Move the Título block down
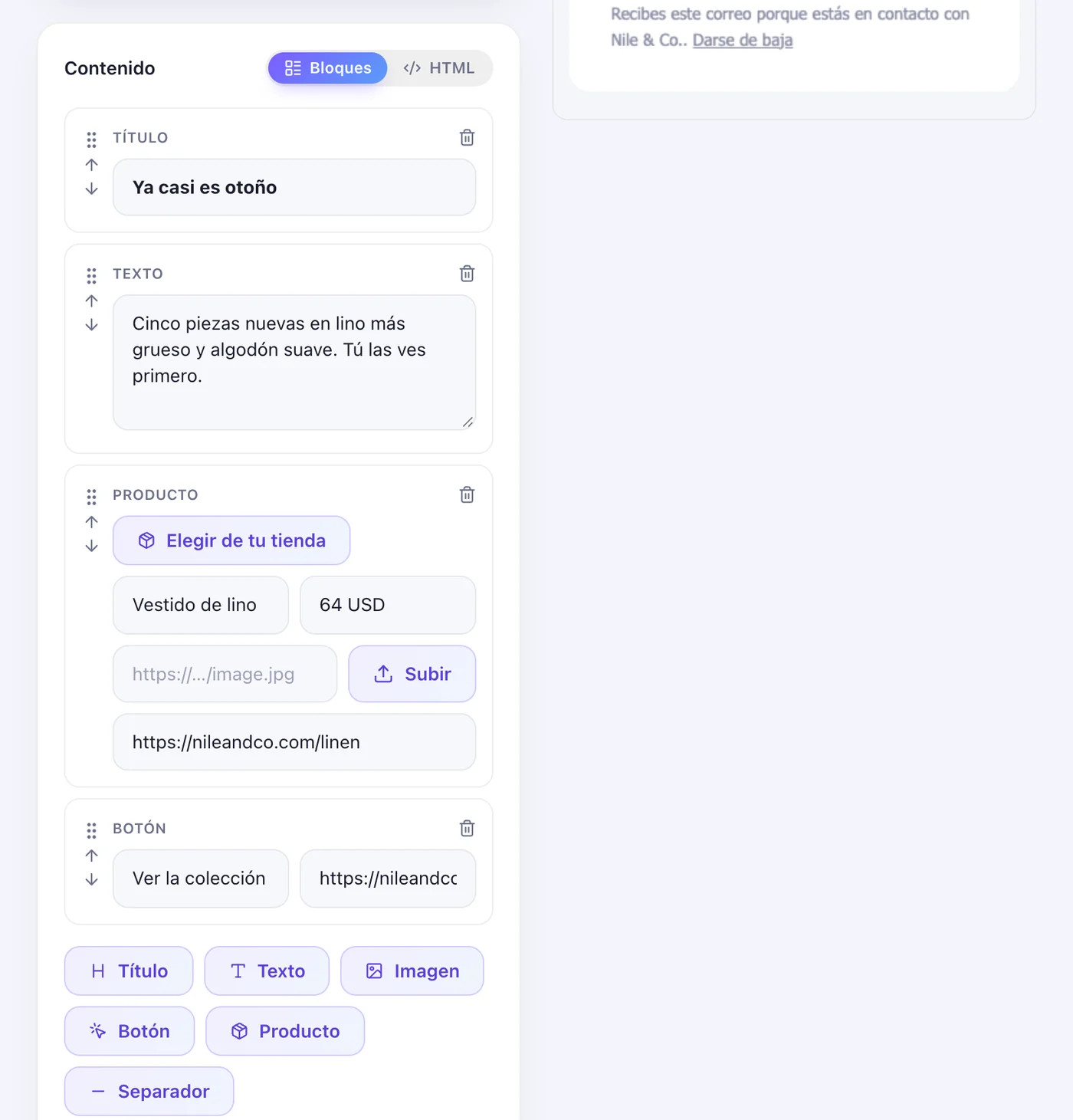The width and height of the screenshot is (1073, 1120). (91, 189)
